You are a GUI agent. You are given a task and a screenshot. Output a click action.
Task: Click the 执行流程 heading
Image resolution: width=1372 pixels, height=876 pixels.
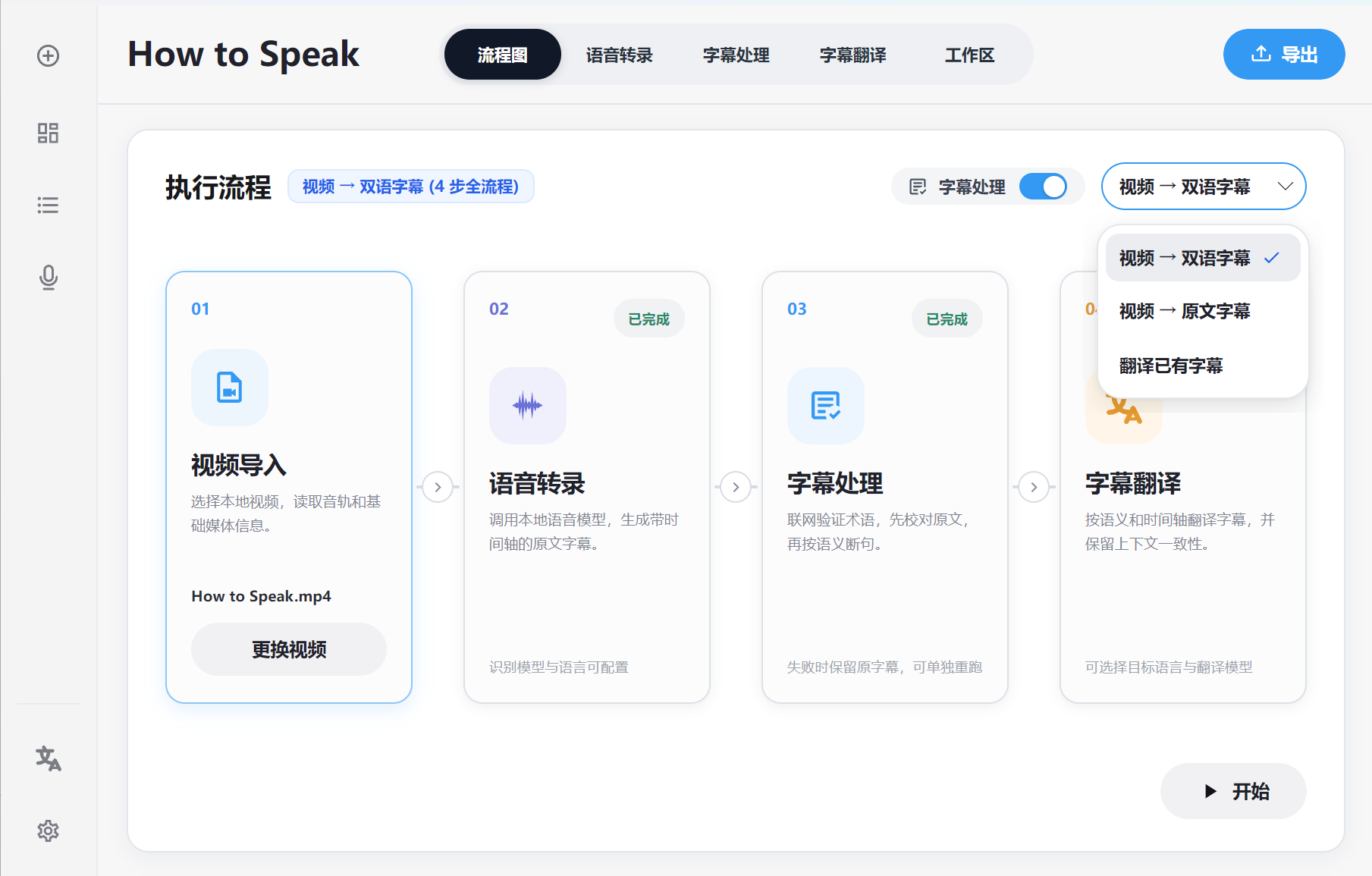[218, 187]
